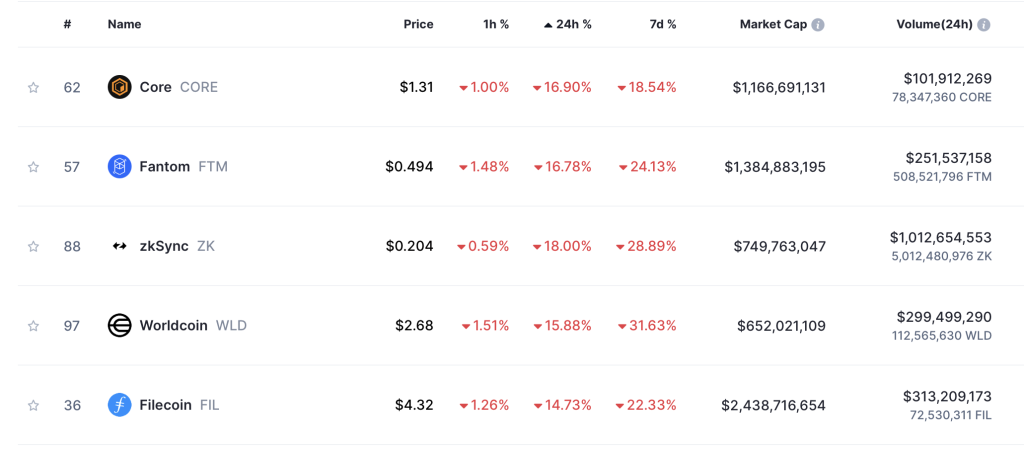Click the Filecoin logo icon

coord(120,405)
